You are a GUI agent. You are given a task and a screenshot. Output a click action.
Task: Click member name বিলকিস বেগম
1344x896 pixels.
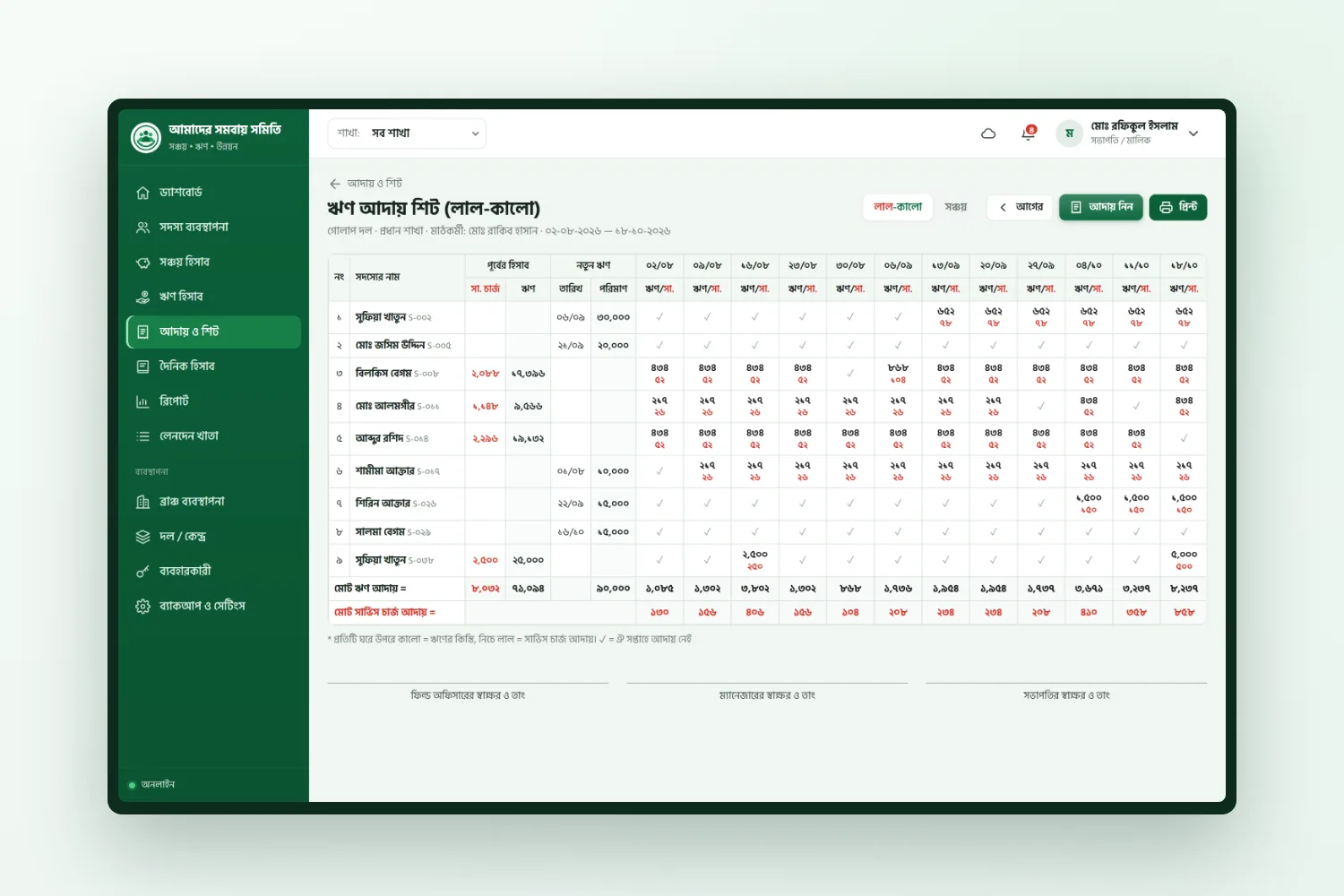coord(383,374)
